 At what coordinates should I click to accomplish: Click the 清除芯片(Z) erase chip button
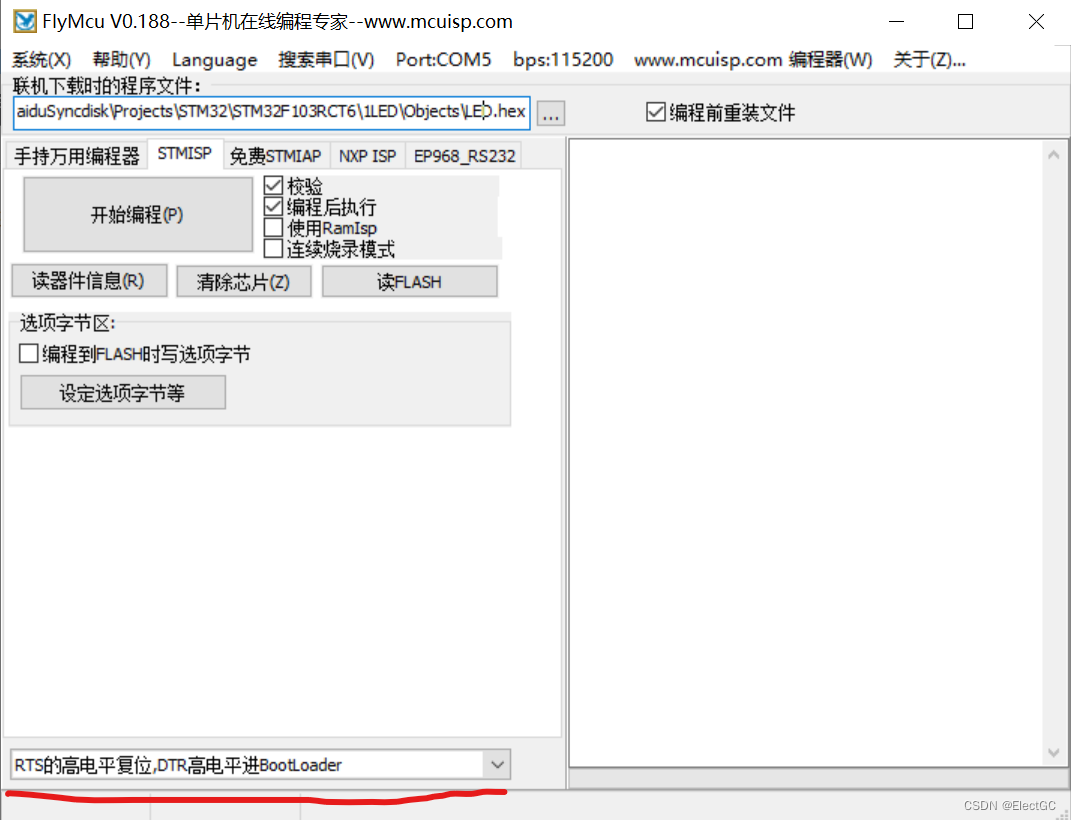pos(244,281)
